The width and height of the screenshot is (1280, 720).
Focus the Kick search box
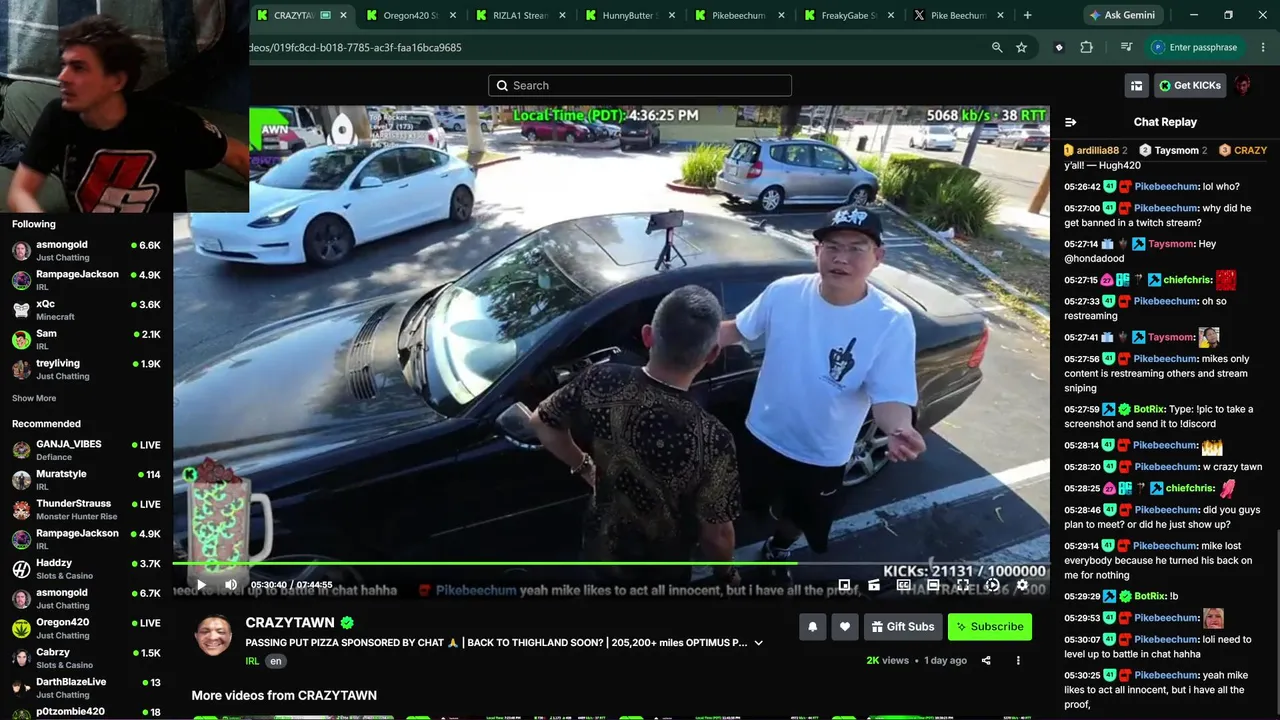(640, 86)
